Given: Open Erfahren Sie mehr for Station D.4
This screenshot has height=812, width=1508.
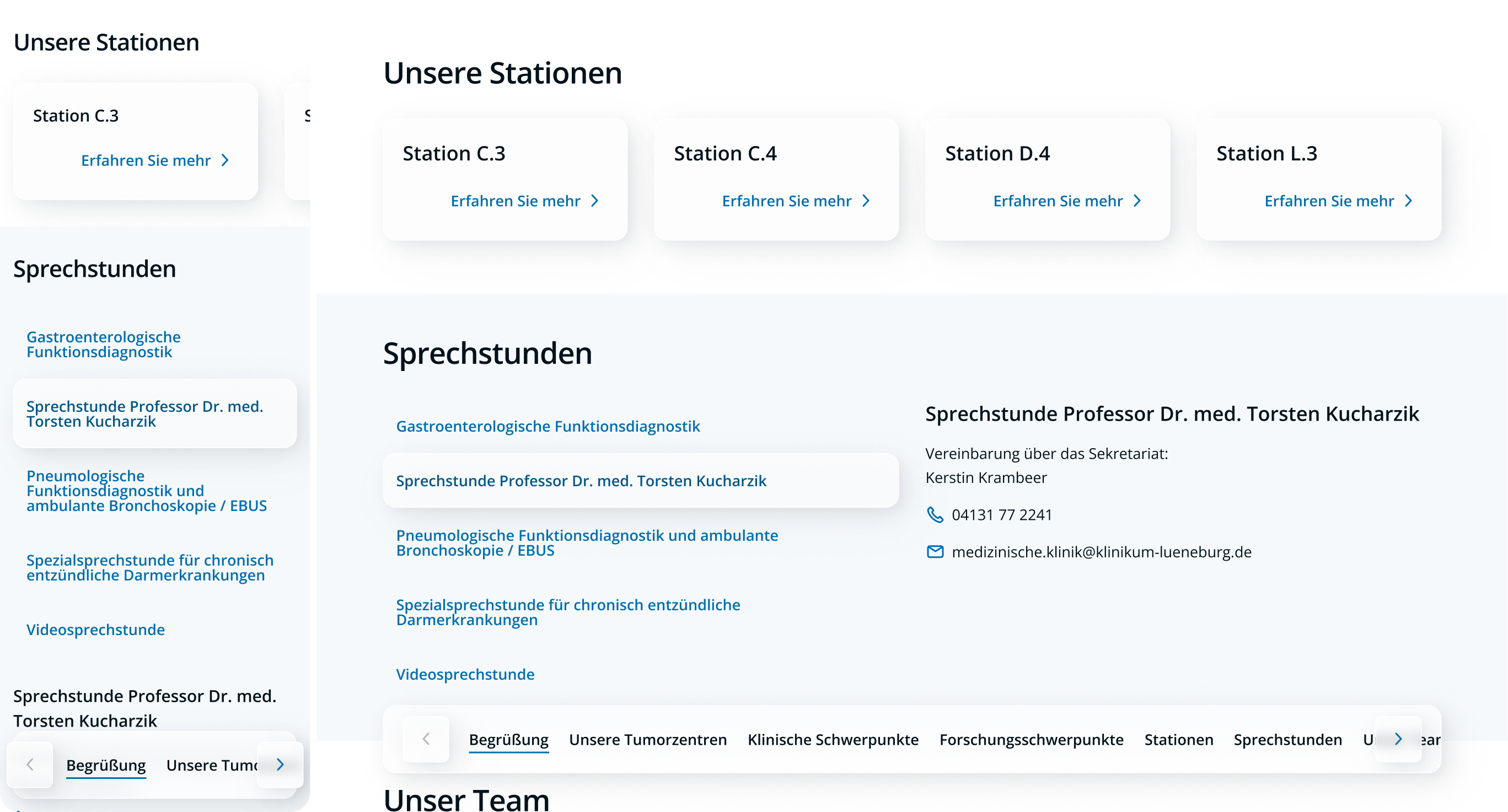Looking at the screenshot, I should [x=1058, y=201].
